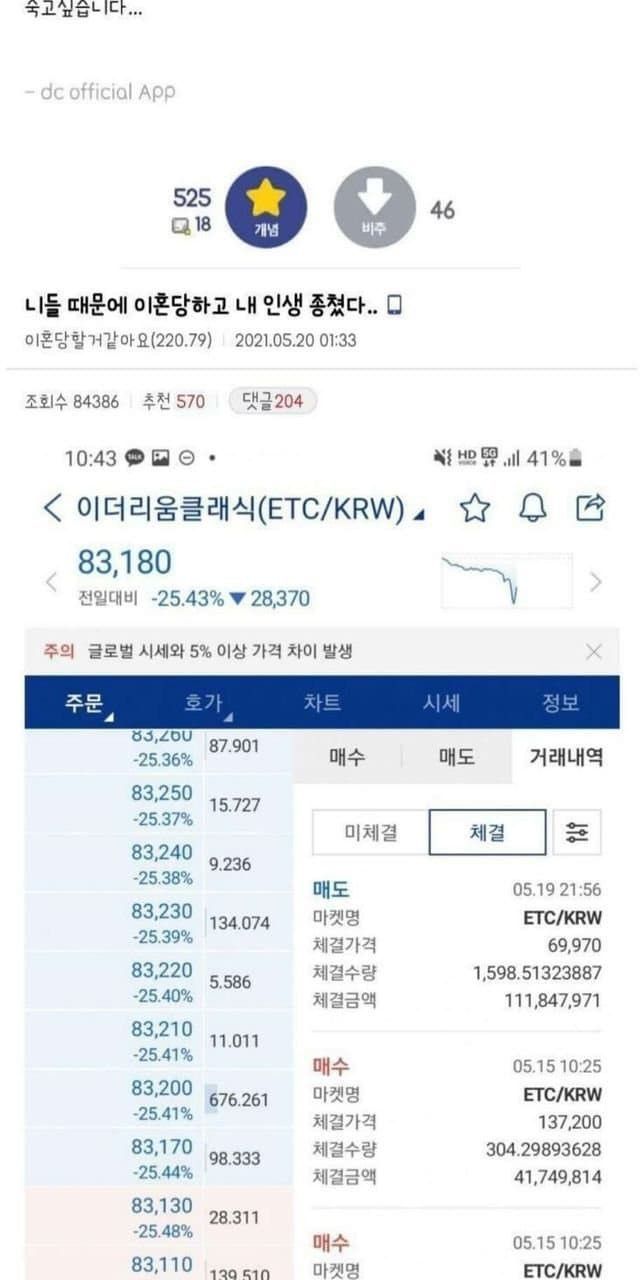Tap the favorite star outline icon

click(x=475, y=509)
